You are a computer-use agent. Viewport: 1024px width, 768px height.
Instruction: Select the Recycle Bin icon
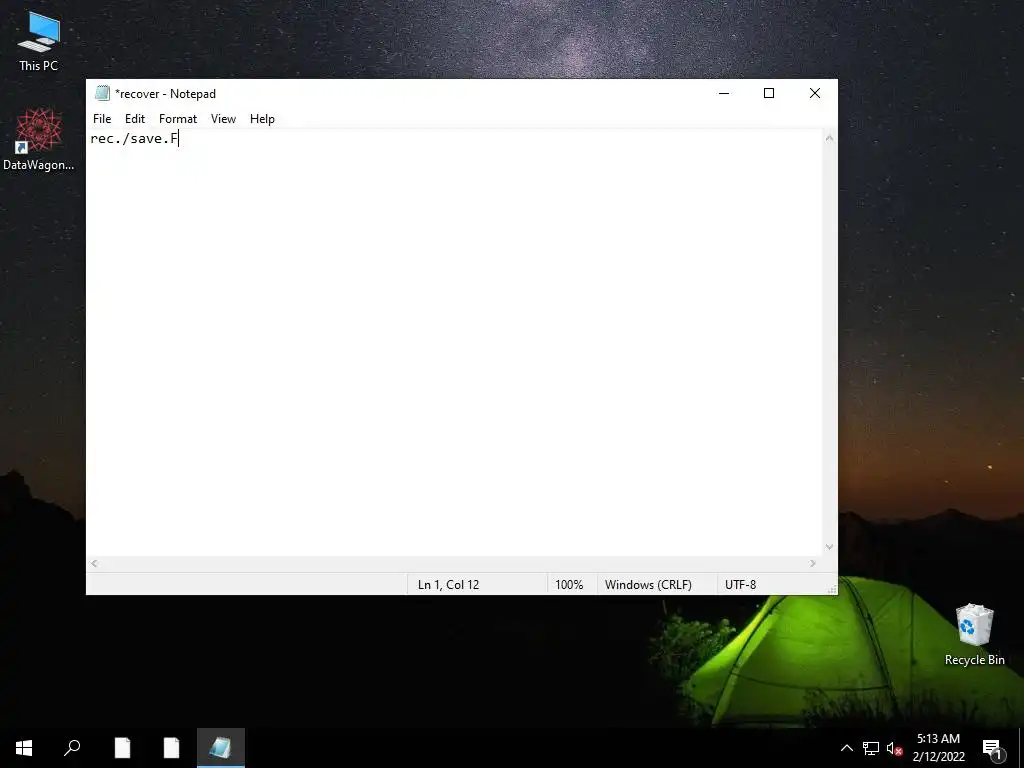coord(974,635)
